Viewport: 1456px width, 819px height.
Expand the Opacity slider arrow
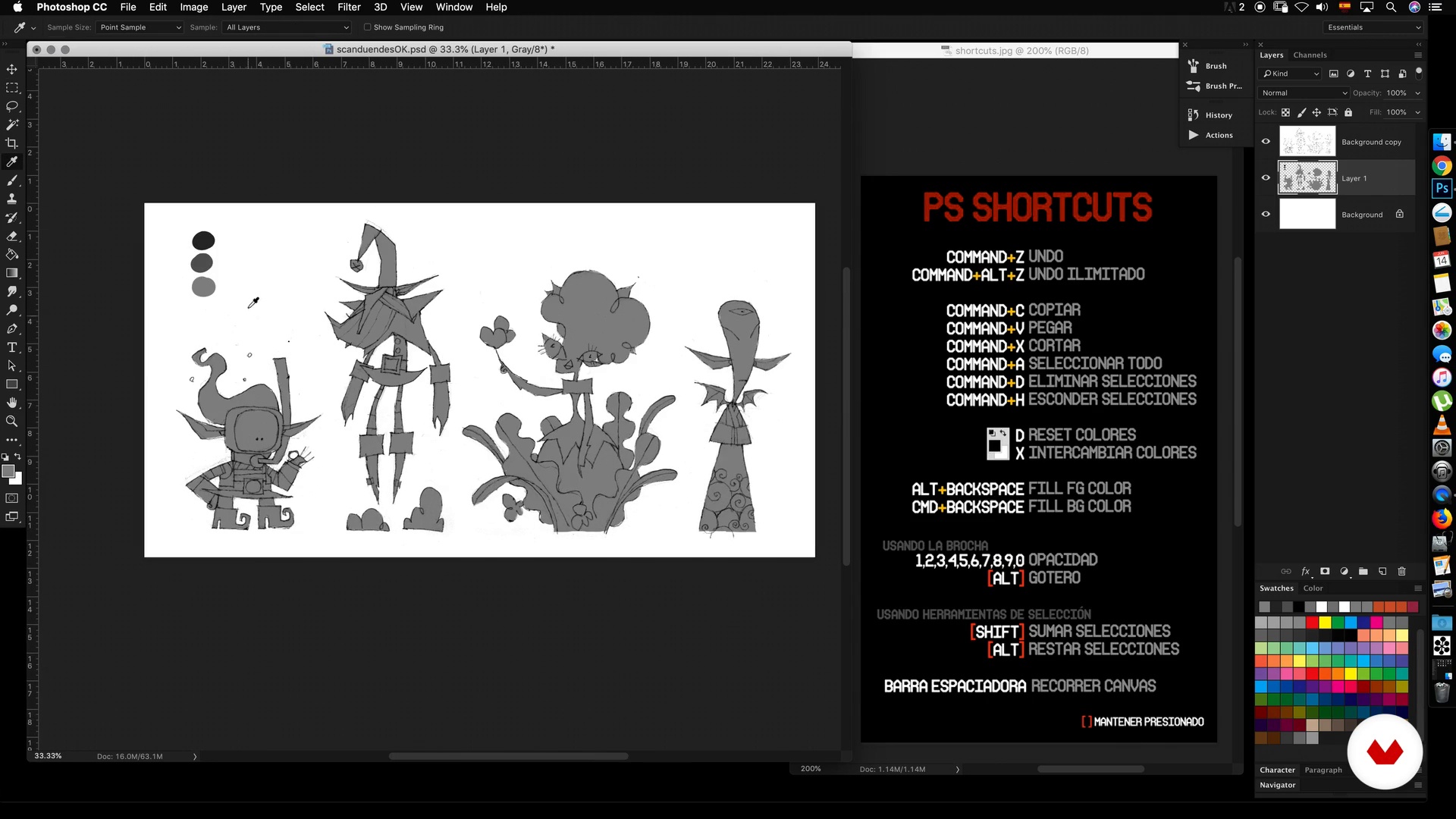pos(1417,93)
